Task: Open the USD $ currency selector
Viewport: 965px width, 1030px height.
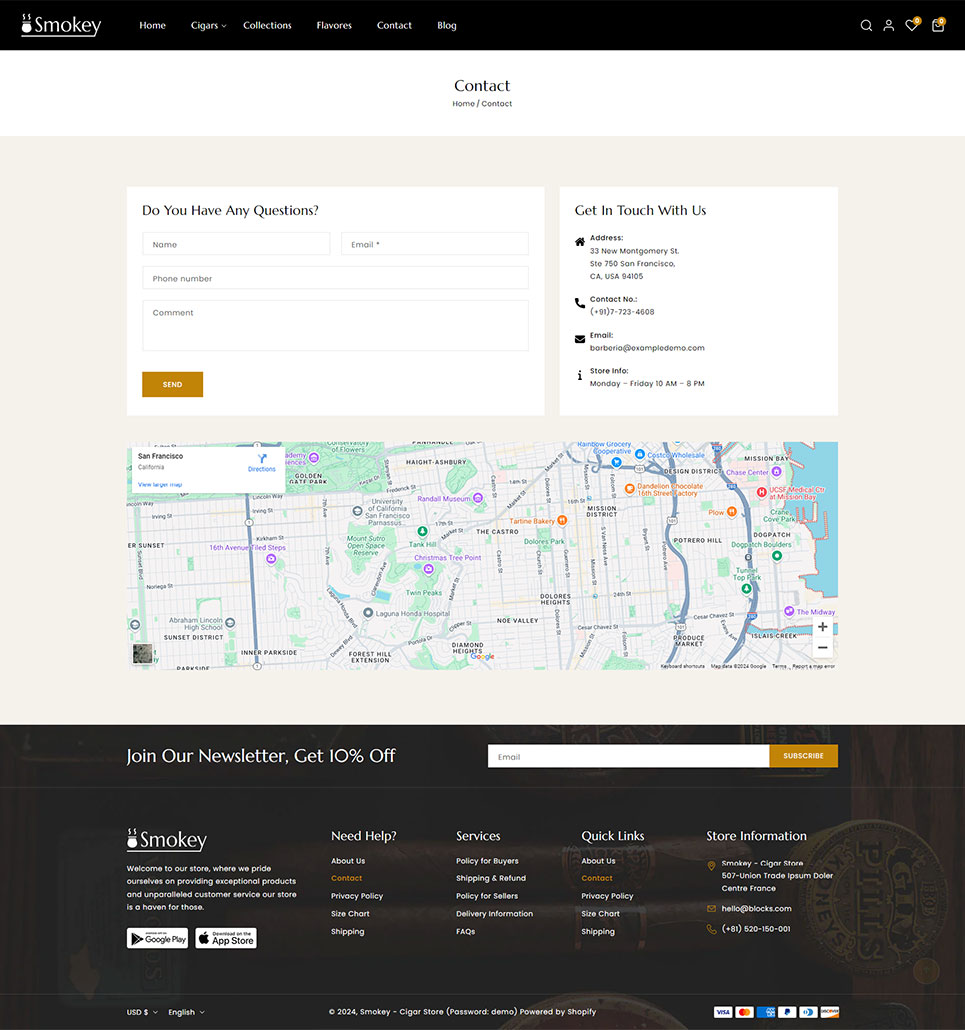Action: pyautogui.click(x=141, y=1012)
